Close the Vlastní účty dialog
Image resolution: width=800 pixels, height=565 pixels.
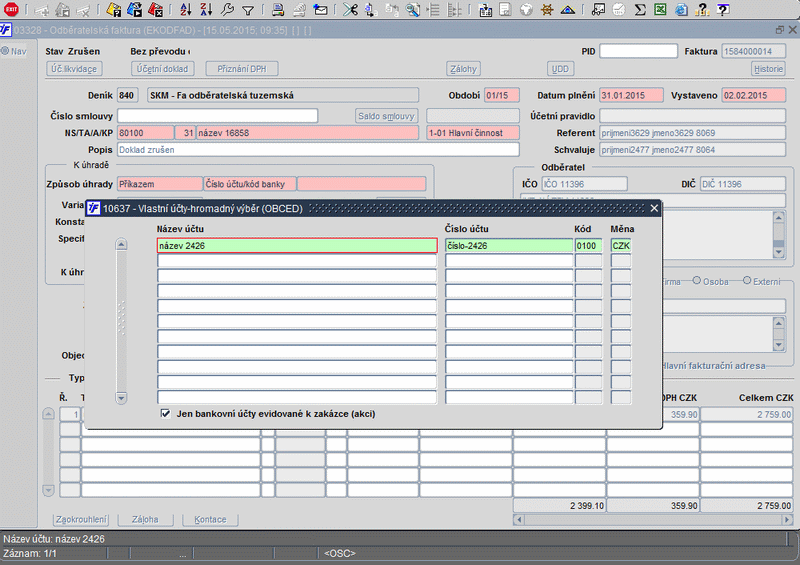point(654,208)
